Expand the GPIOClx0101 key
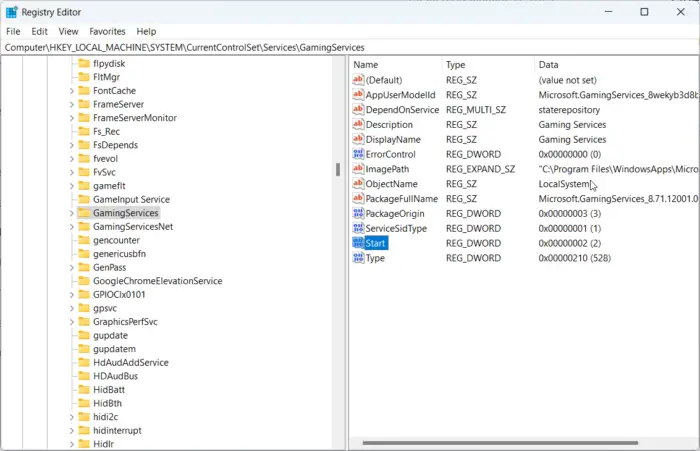This screenshot has width=700, height=451. click(x=72, y=295)
